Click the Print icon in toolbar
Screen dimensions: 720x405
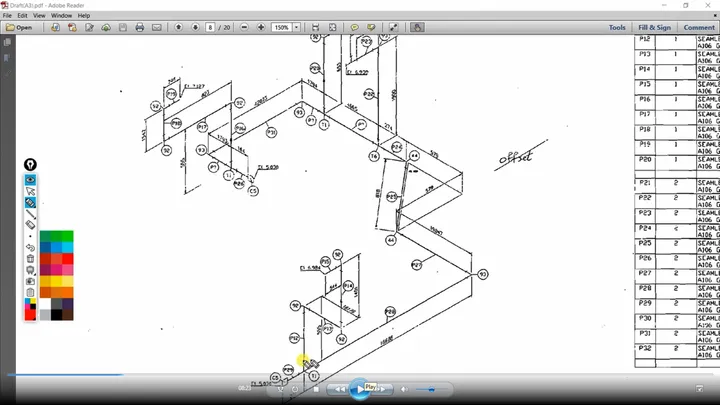[x=140, y=28]
